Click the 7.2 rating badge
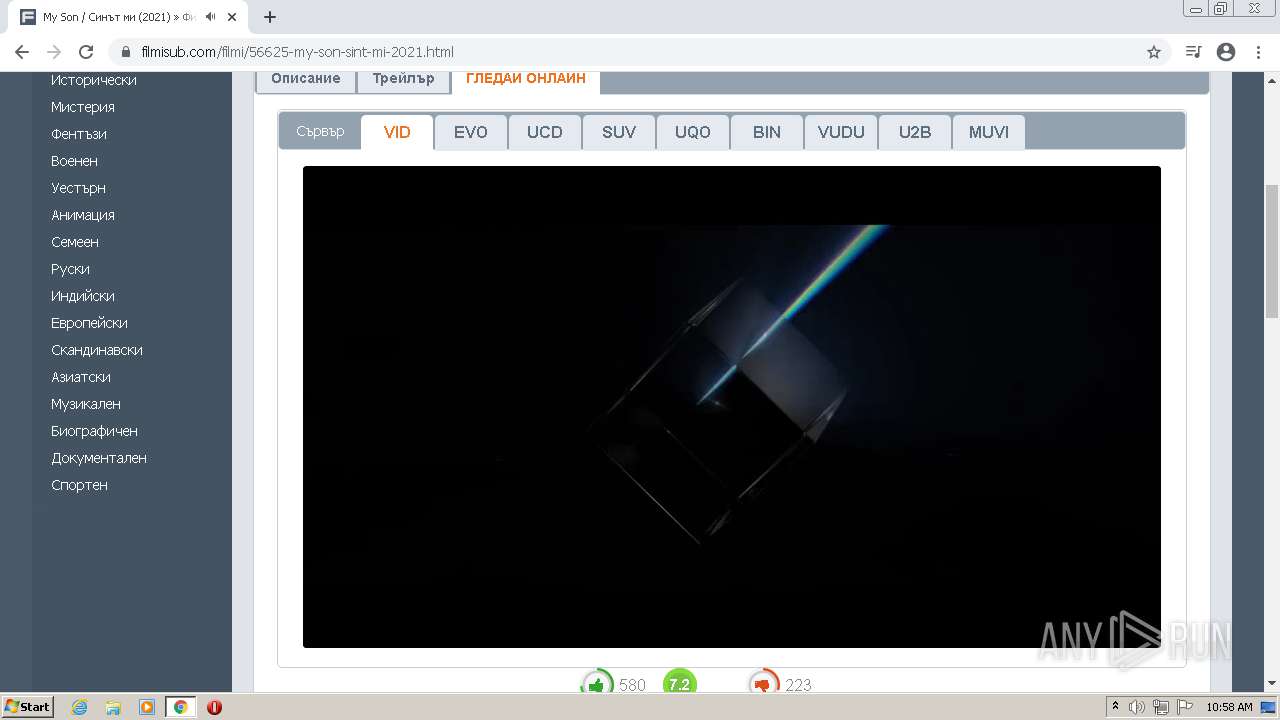This screenshot has width=1280, height=720. tap(679, 684)
